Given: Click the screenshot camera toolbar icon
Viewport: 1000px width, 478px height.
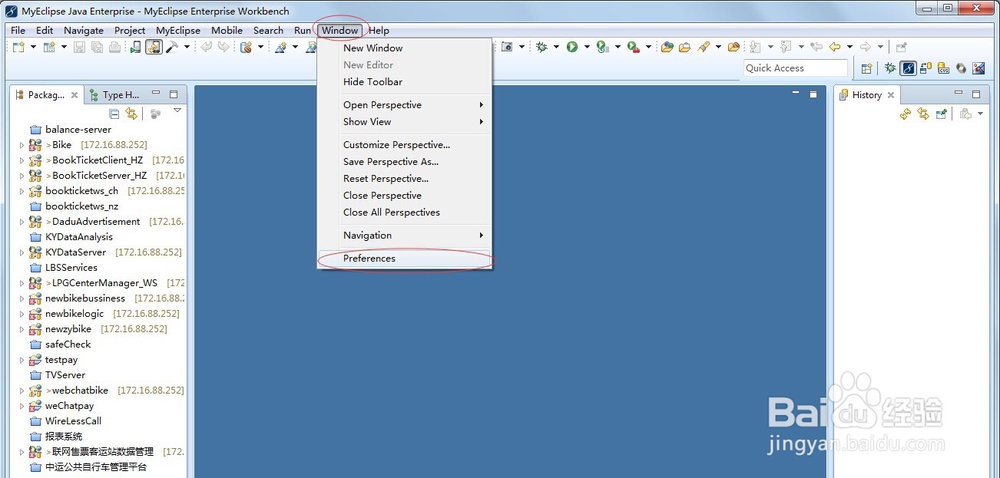Looking at the screenshot, I should pos(507,47).
